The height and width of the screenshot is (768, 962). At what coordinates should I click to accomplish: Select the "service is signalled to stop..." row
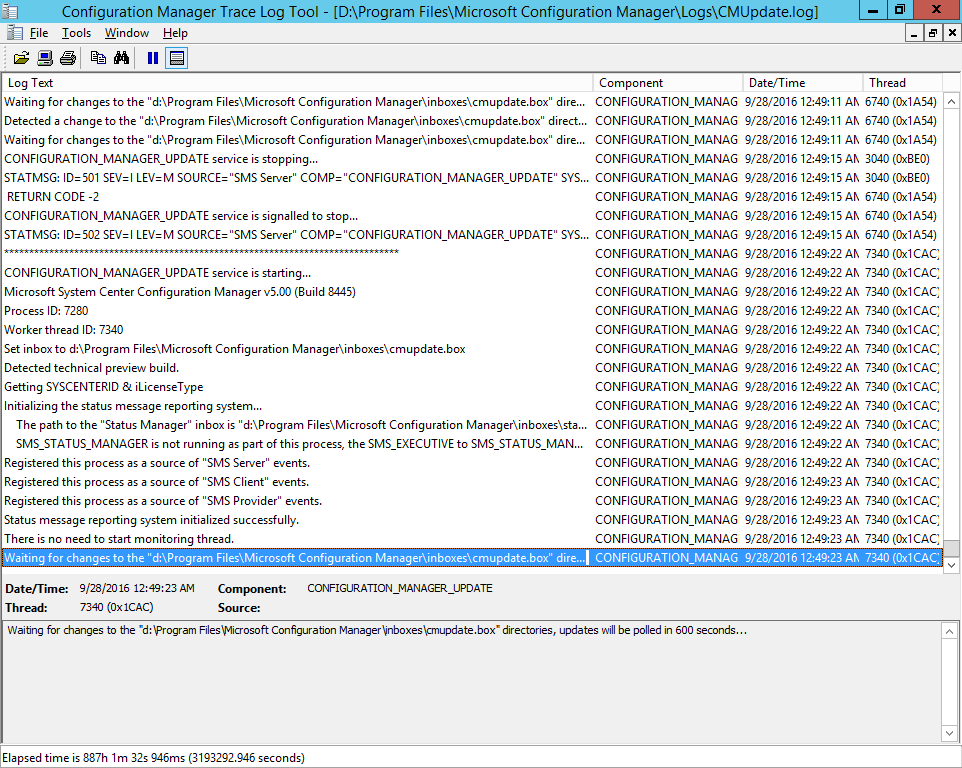pos(472,216)
